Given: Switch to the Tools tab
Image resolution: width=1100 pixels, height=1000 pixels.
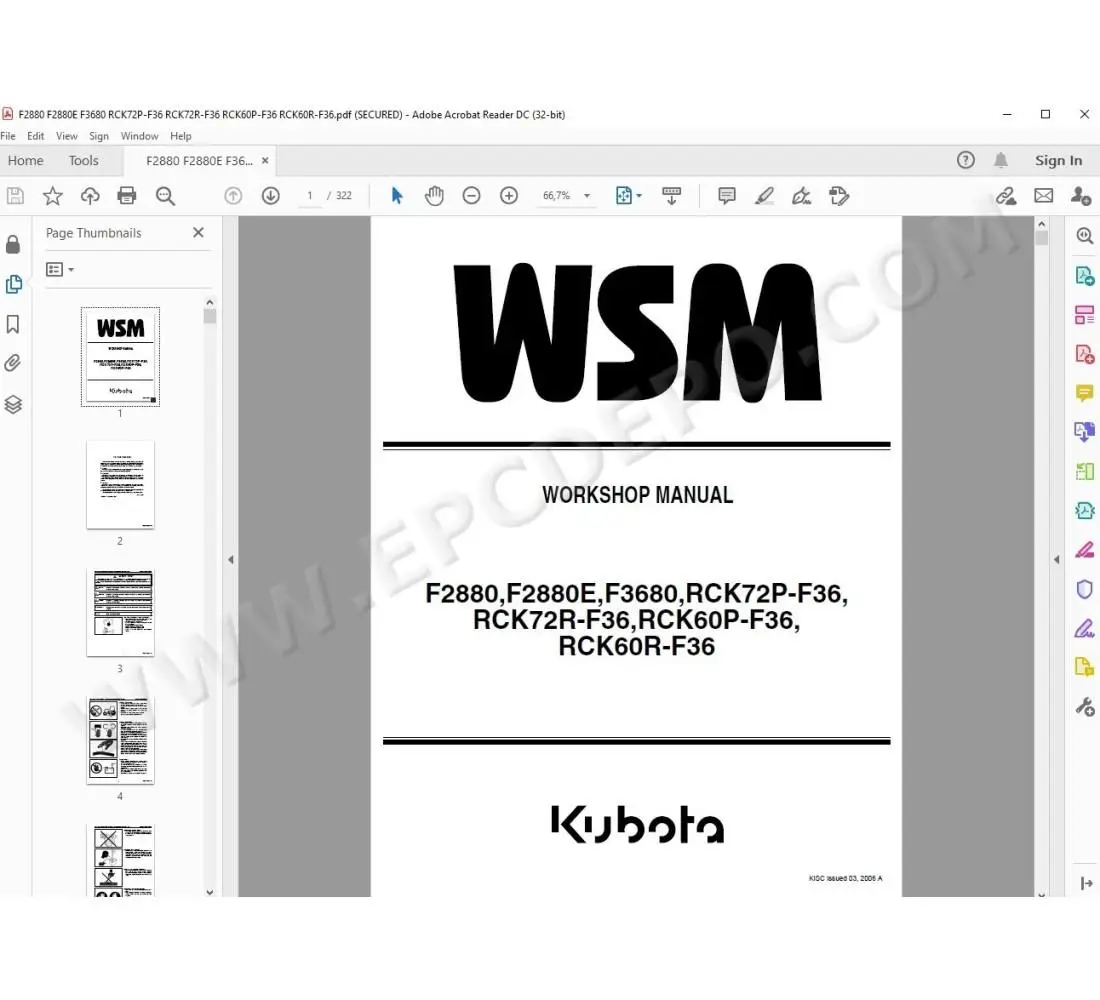Looking at the screenshot, I should click(x=83, y=161).
